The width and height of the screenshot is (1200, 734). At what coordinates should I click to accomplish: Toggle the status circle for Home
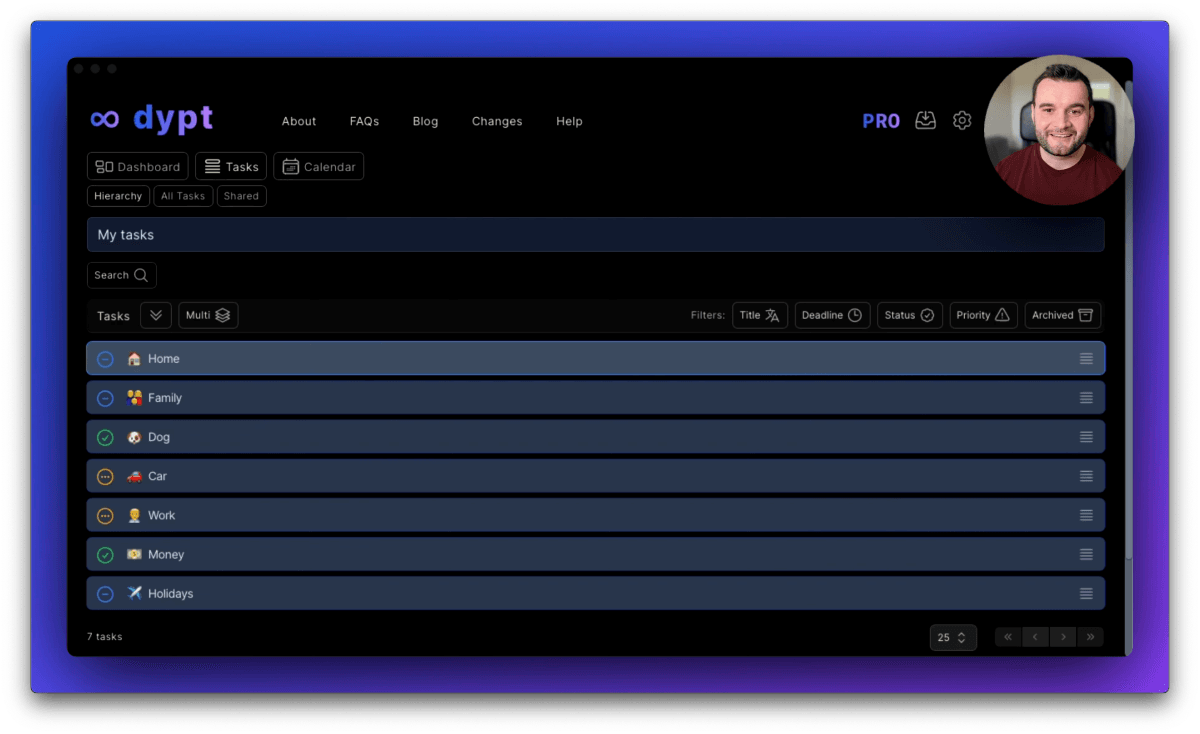tap(105, 359)
